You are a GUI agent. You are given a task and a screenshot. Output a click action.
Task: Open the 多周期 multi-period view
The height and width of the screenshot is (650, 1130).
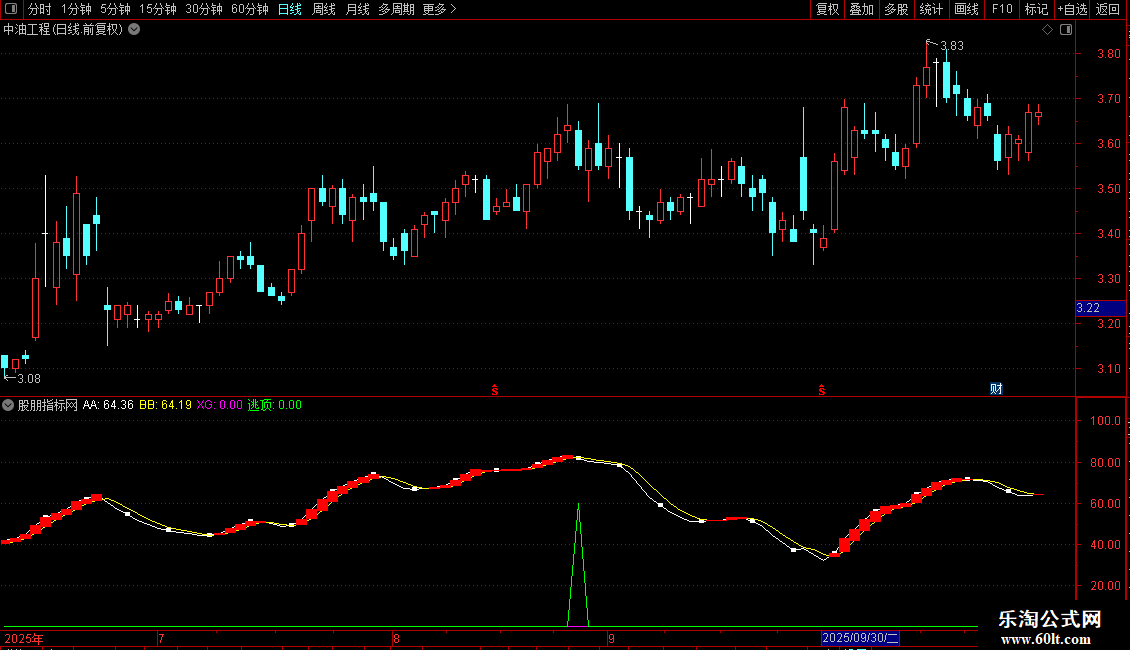point(396,9)
